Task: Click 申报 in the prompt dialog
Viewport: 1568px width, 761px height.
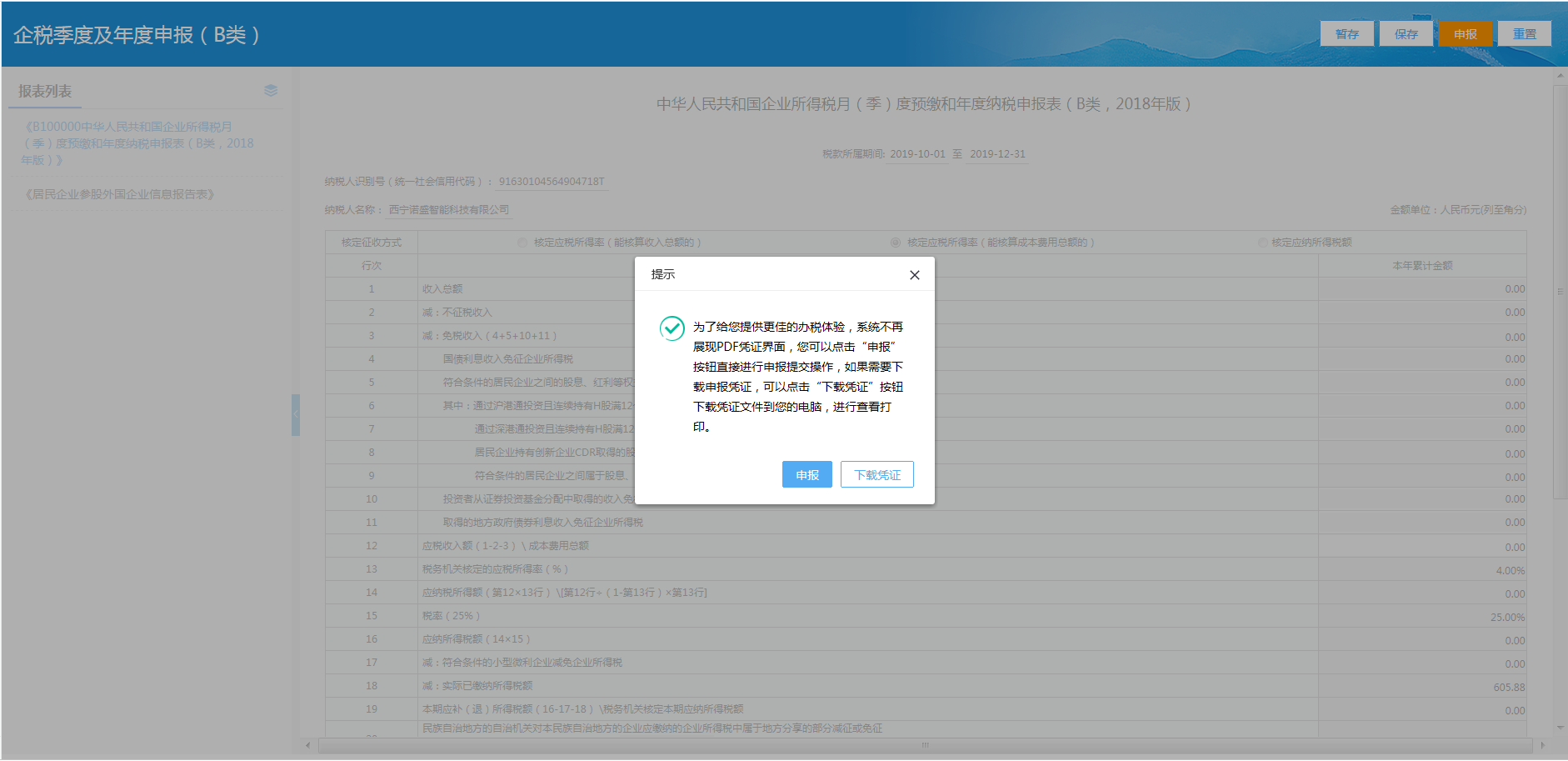Action: click(806, 474)
